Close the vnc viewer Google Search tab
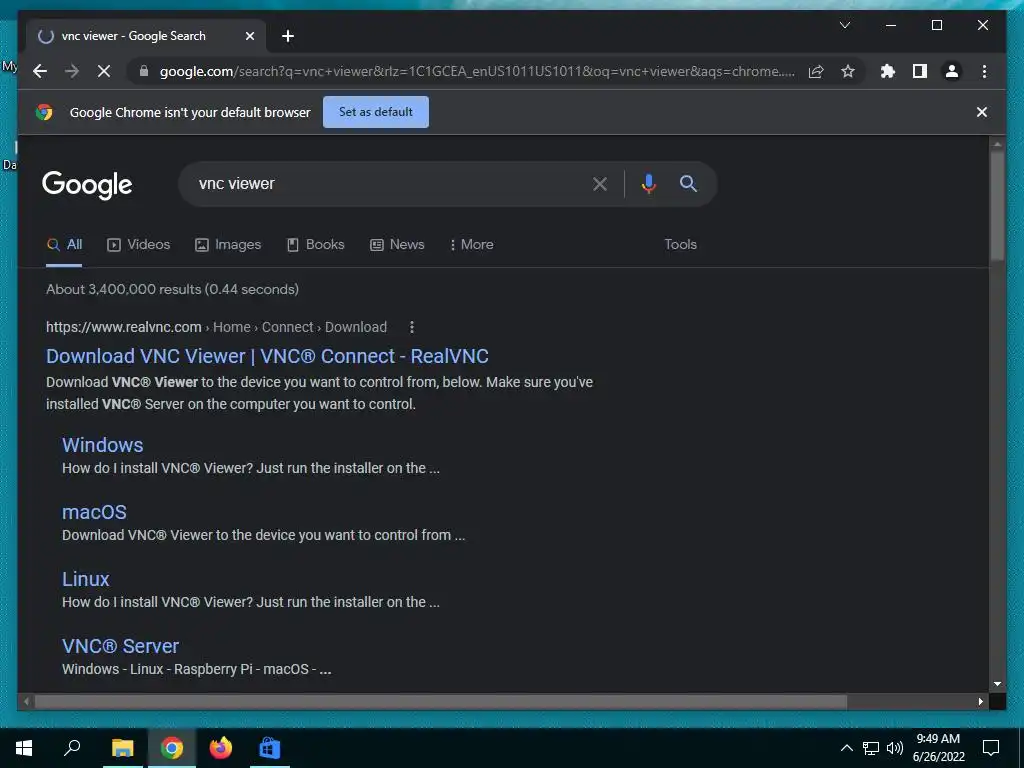The width and height of the screenshot is (1024, 768). 249,36
